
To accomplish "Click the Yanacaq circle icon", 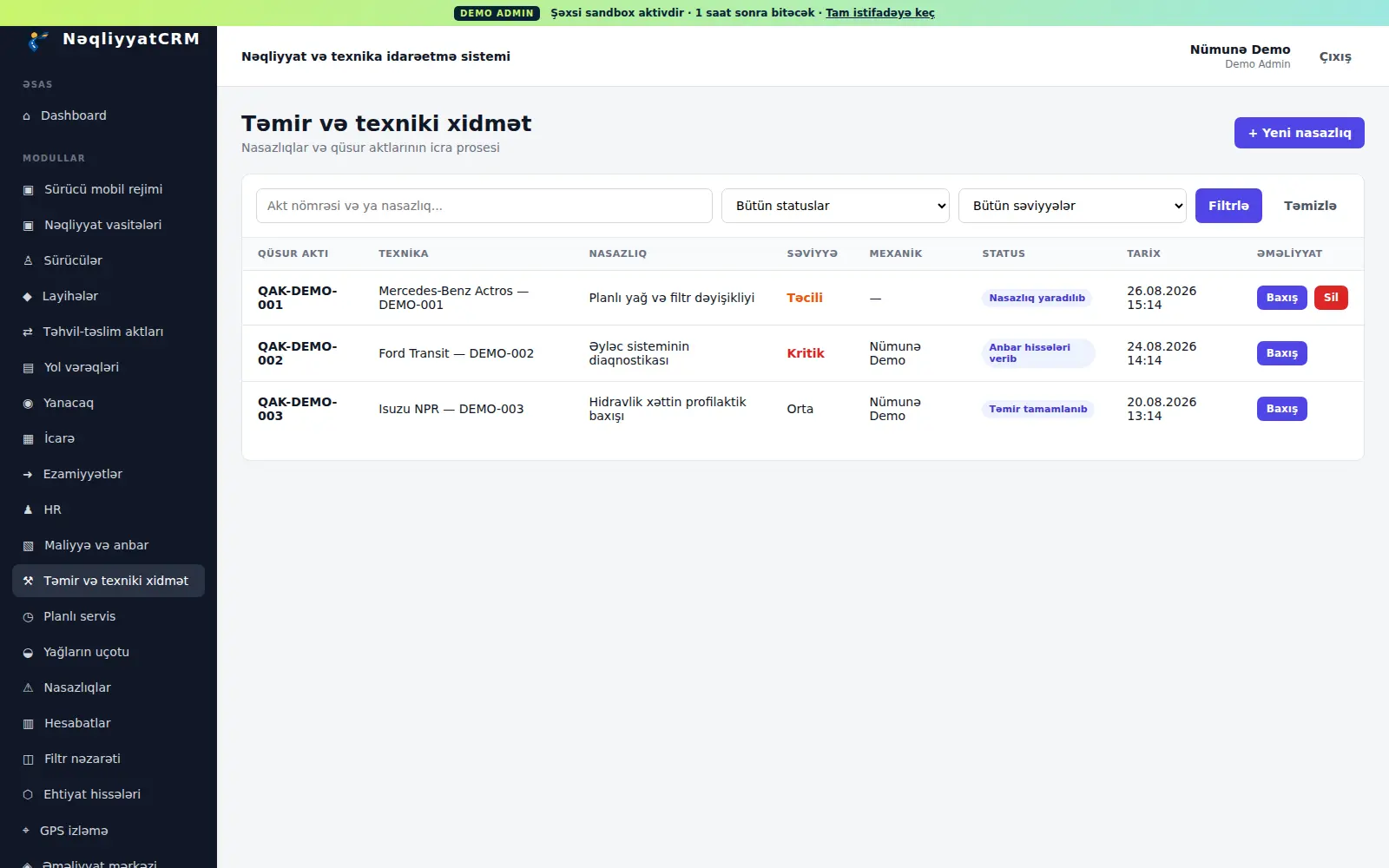I will [x=28, y=404].
